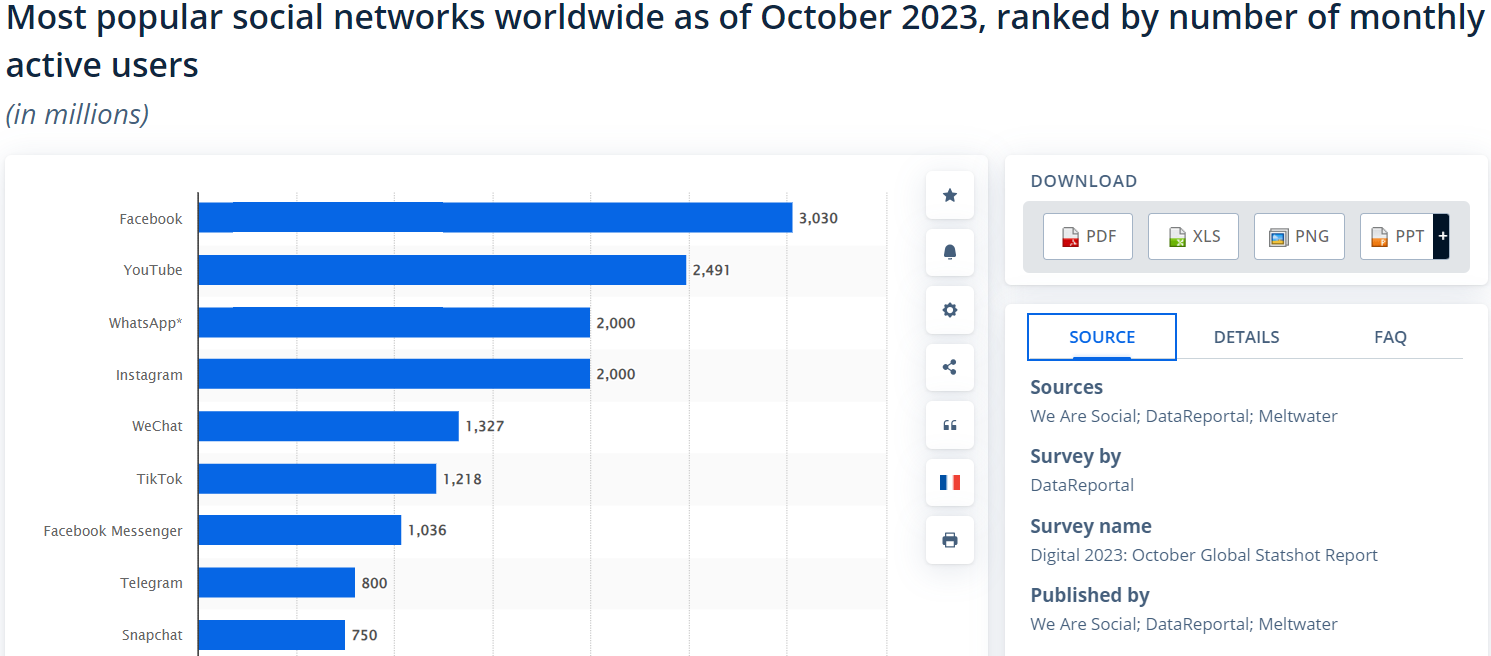Expand the plus next to PPT

tap(1441, 237)
